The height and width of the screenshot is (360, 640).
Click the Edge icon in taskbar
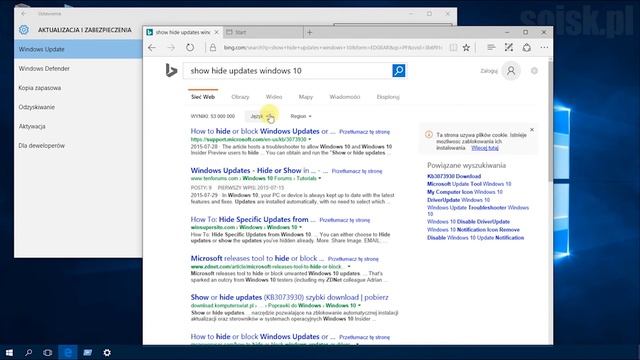tap(68, 352)
